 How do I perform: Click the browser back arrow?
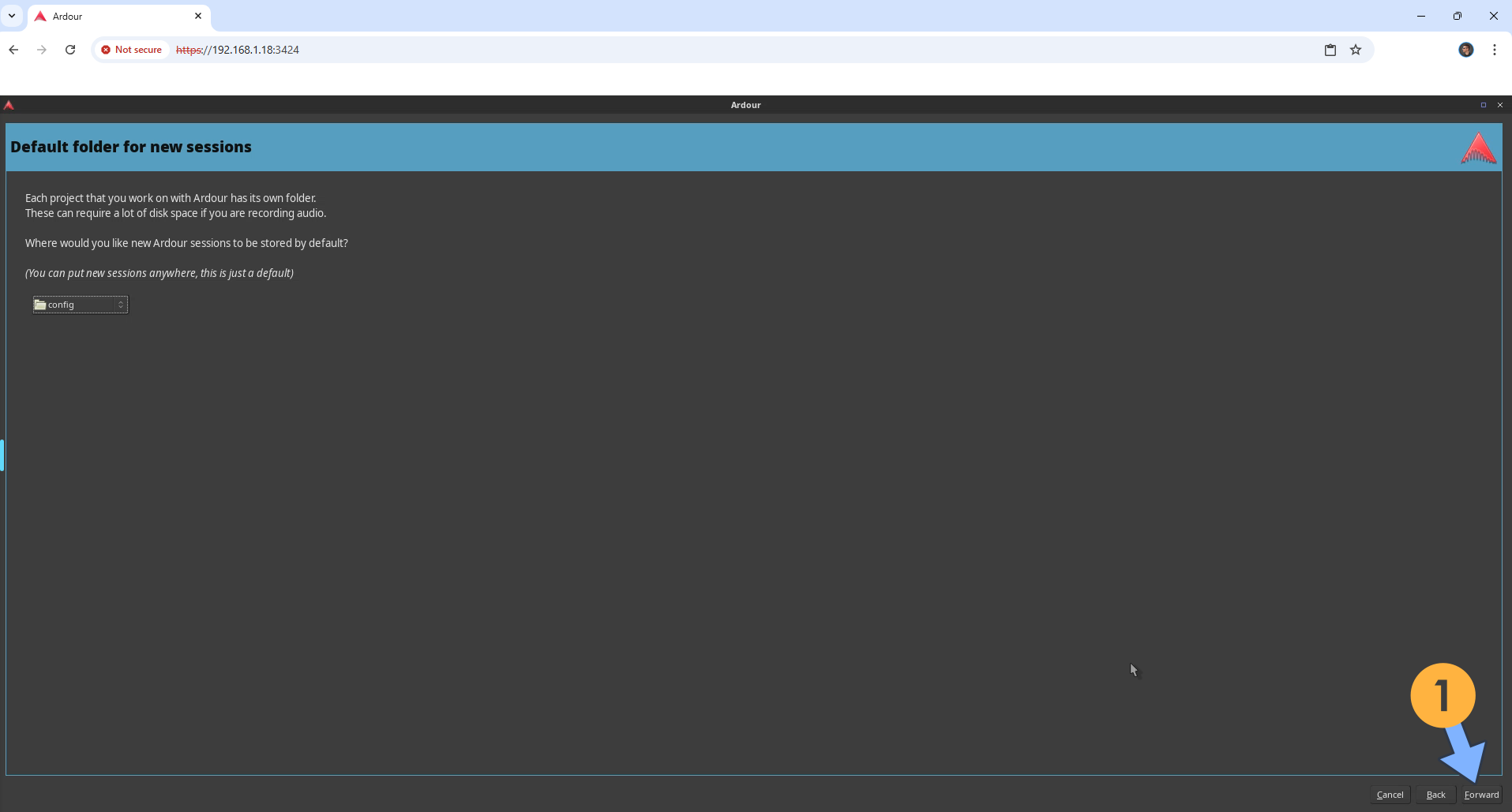(13, 50)
